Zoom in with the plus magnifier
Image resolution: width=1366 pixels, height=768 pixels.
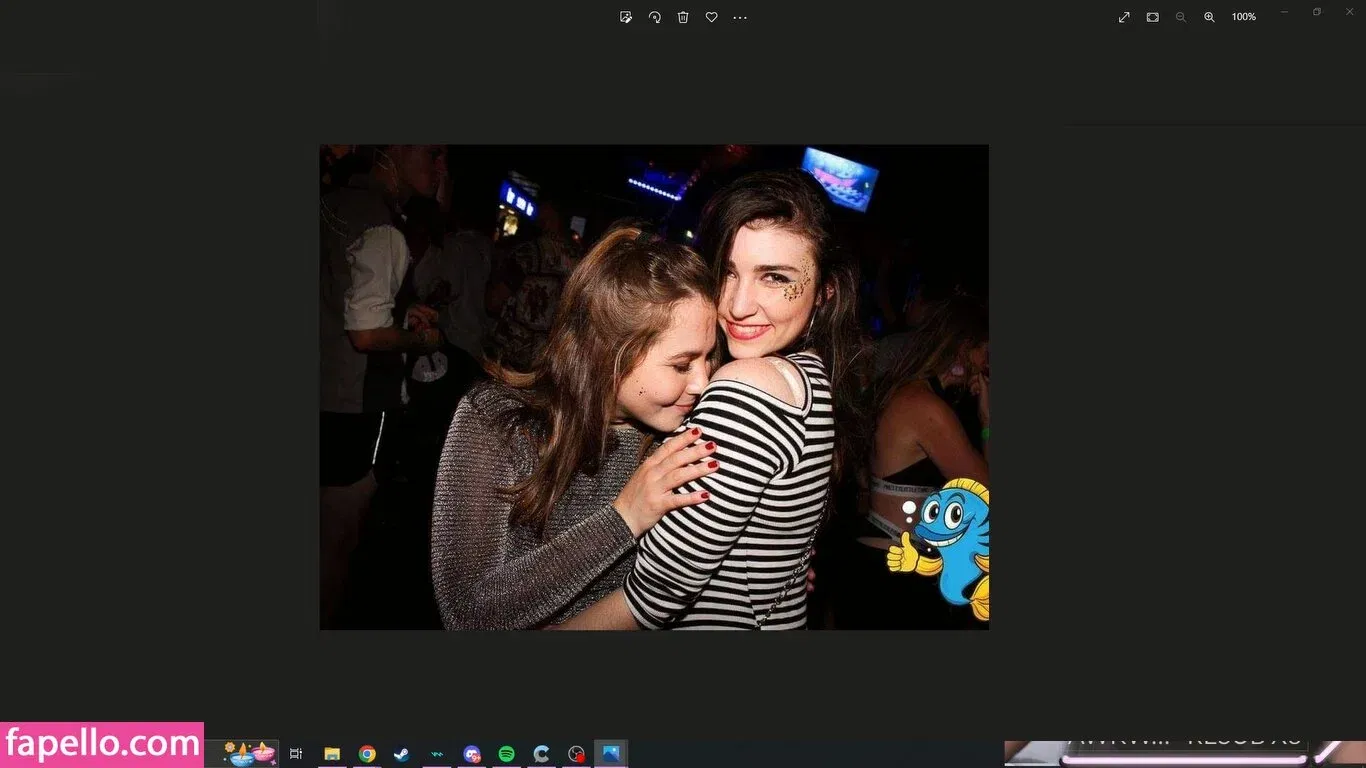[1209, 17]
